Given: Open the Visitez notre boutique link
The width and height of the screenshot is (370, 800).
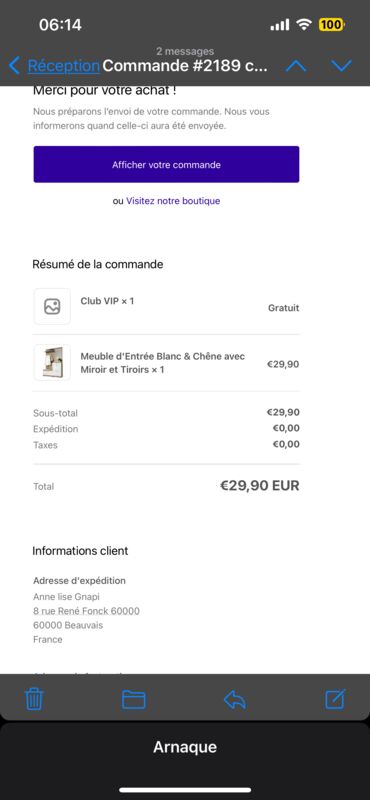Looking at the screenshot, I should pos(173,201).
